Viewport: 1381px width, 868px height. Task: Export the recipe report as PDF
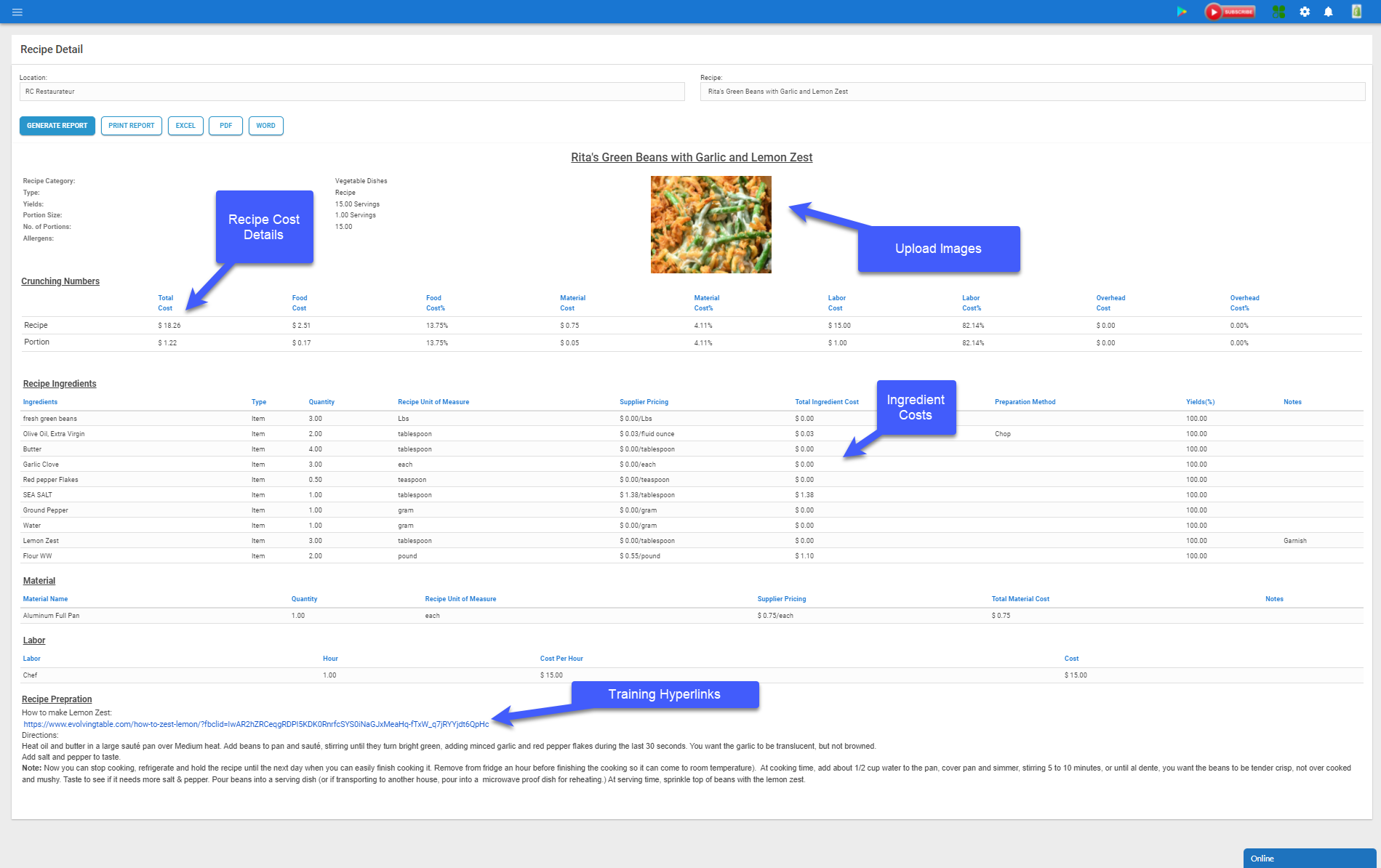225,125
